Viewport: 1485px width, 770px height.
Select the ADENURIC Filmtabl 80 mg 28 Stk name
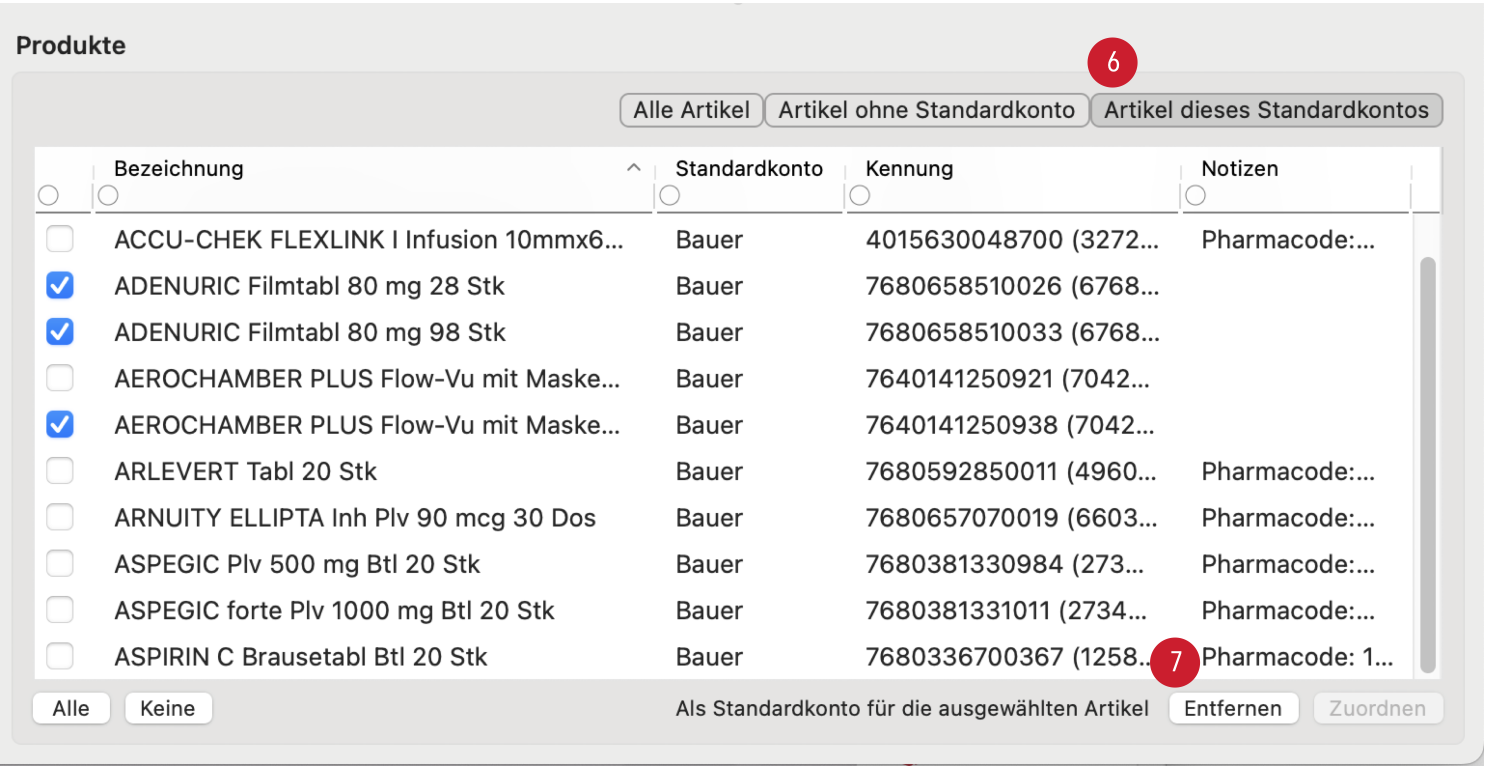click(x=309, y=286)
